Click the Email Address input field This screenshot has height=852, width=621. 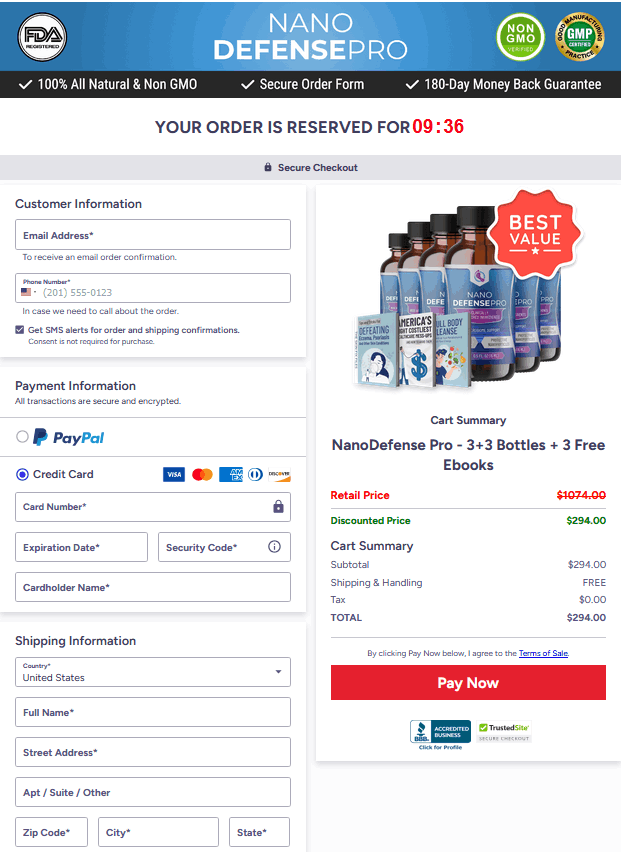point(153,235)
